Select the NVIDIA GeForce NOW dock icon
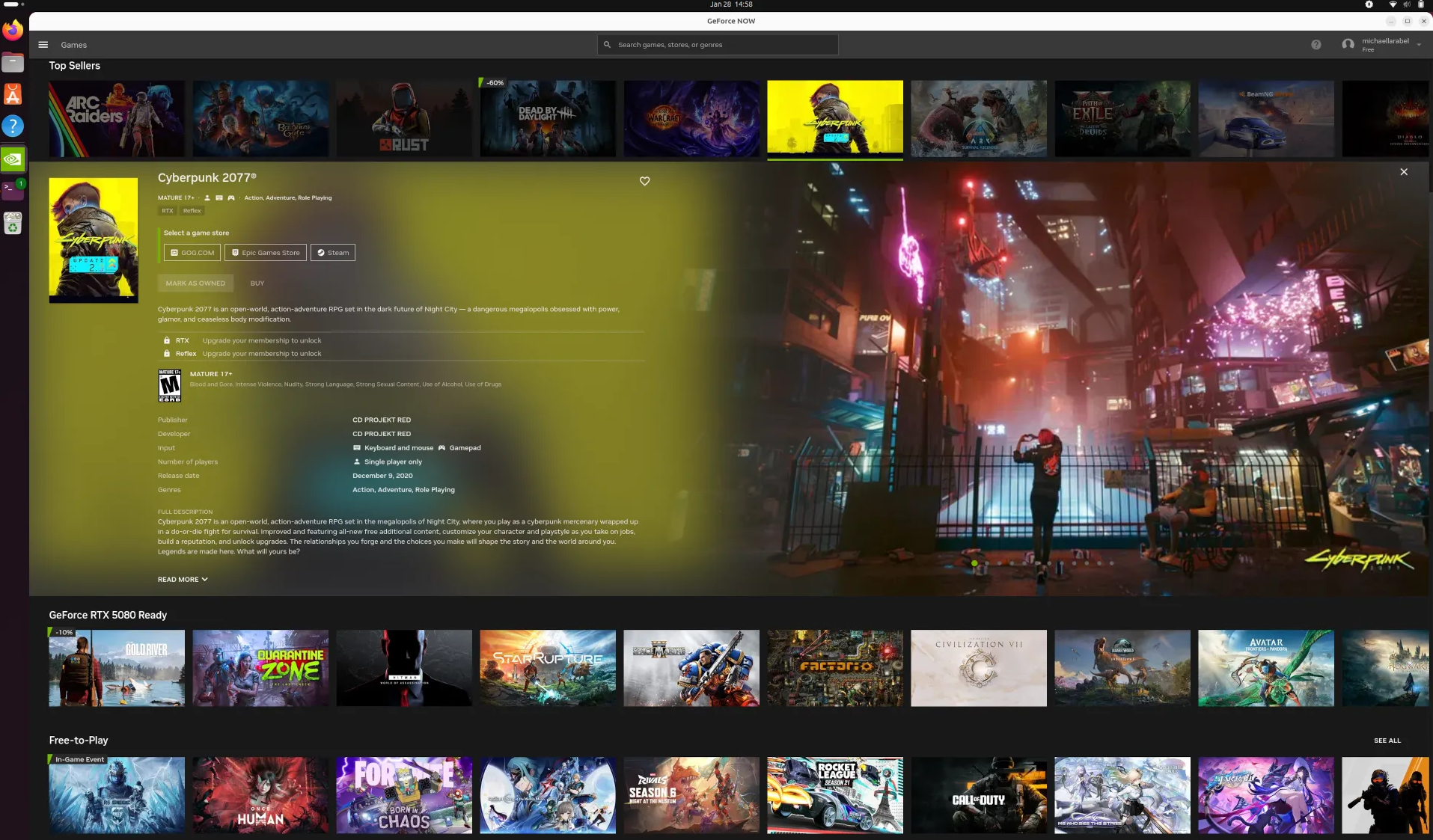 pyautogui.click(x=13, y=159)
